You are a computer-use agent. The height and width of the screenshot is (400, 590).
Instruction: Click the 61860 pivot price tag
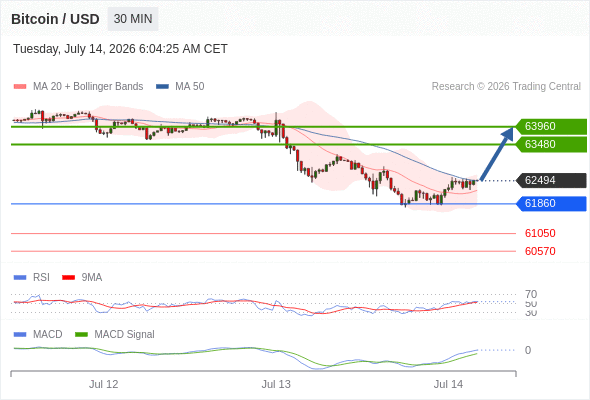point(551,204)
